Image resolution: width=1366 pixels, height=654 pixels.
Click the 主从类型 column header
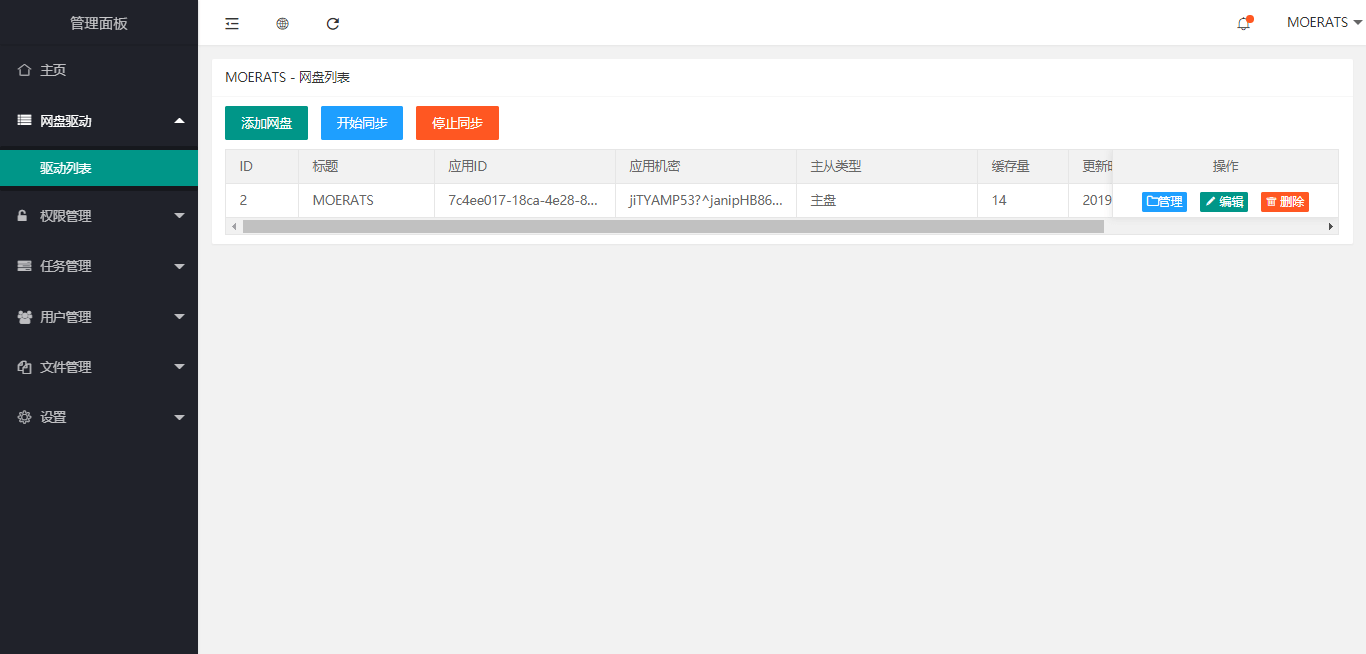coord(887,166)
